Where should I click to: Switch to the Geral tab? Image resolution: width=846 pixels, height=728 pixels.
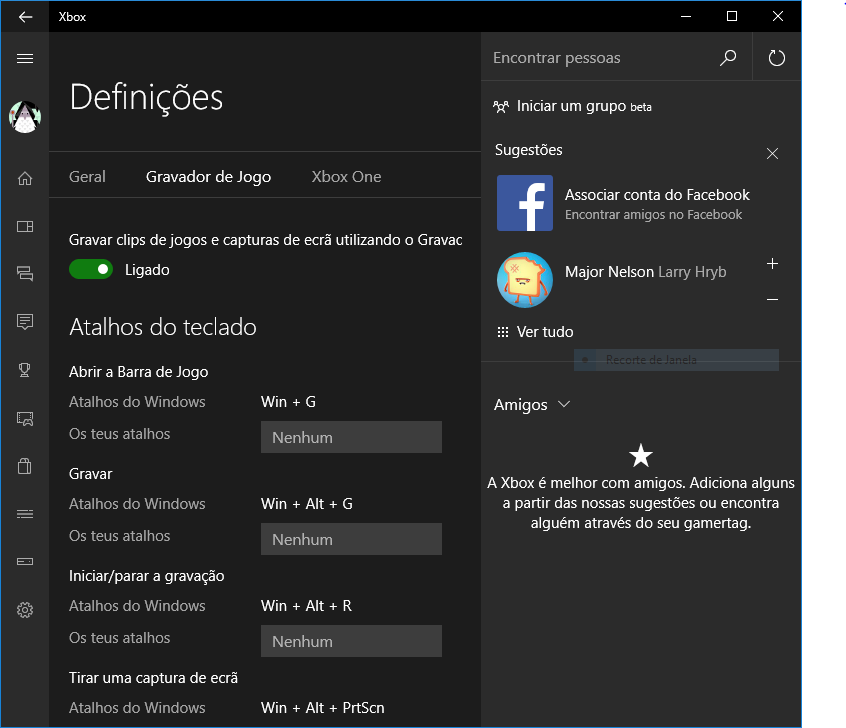point(87,177)
